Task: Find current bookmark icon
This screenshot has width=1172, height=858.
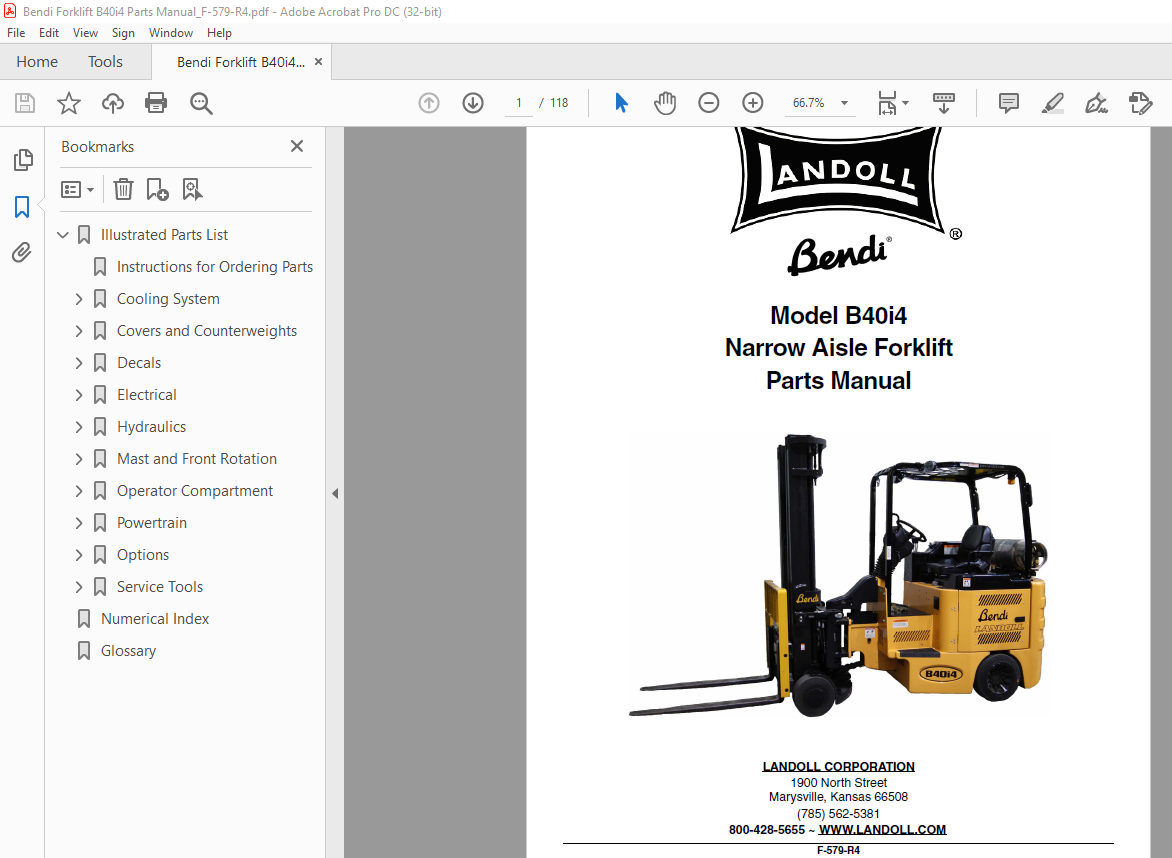Action: 192,189
